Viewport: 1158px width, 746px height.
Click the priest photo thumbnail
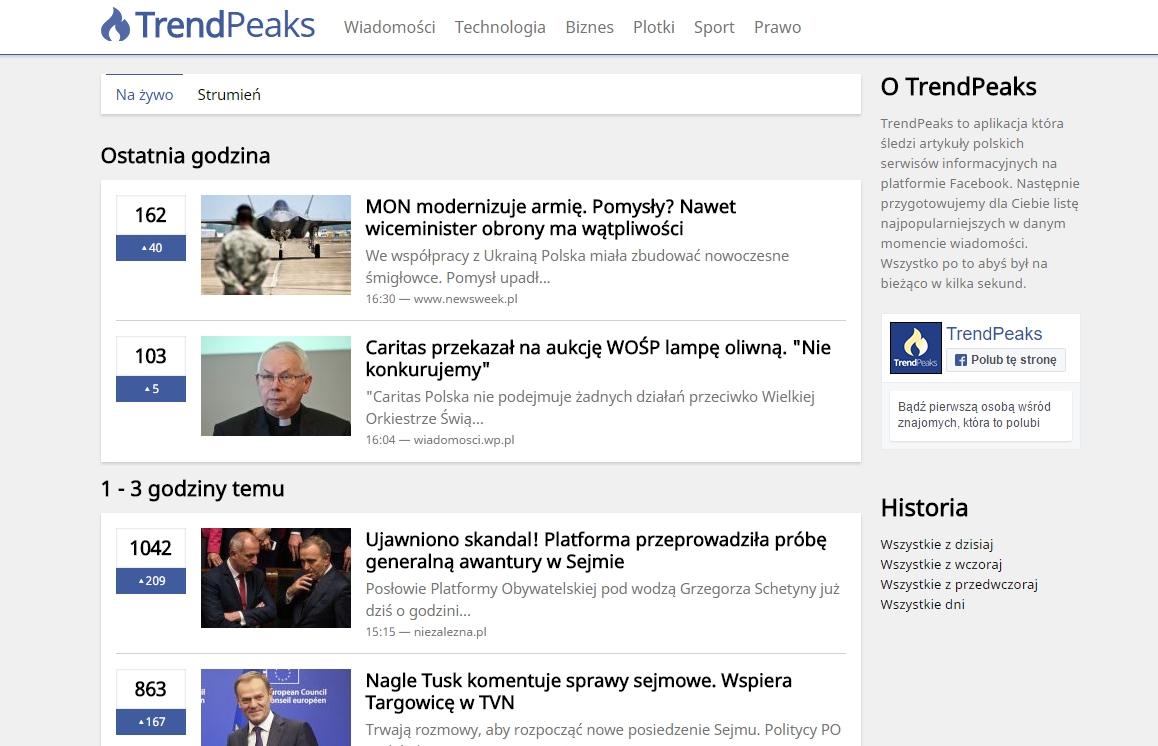click(x=275, y=386)
